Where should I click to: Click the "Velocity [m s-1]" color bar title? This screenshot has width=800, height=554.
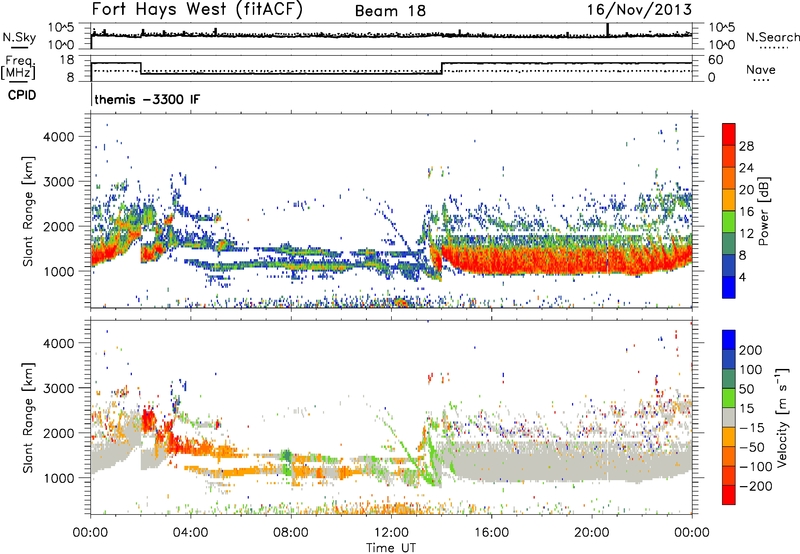click(x=781, y=417)
